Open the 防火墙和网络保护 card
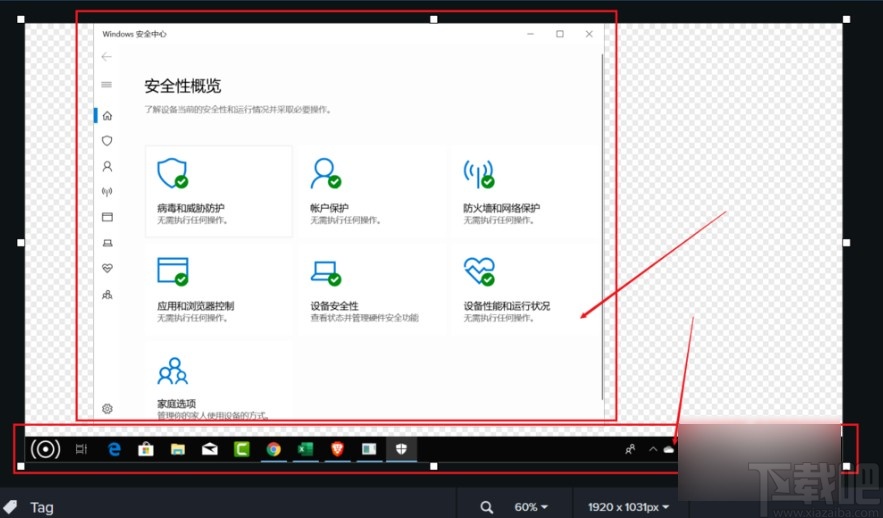 (x=525, y=191)
